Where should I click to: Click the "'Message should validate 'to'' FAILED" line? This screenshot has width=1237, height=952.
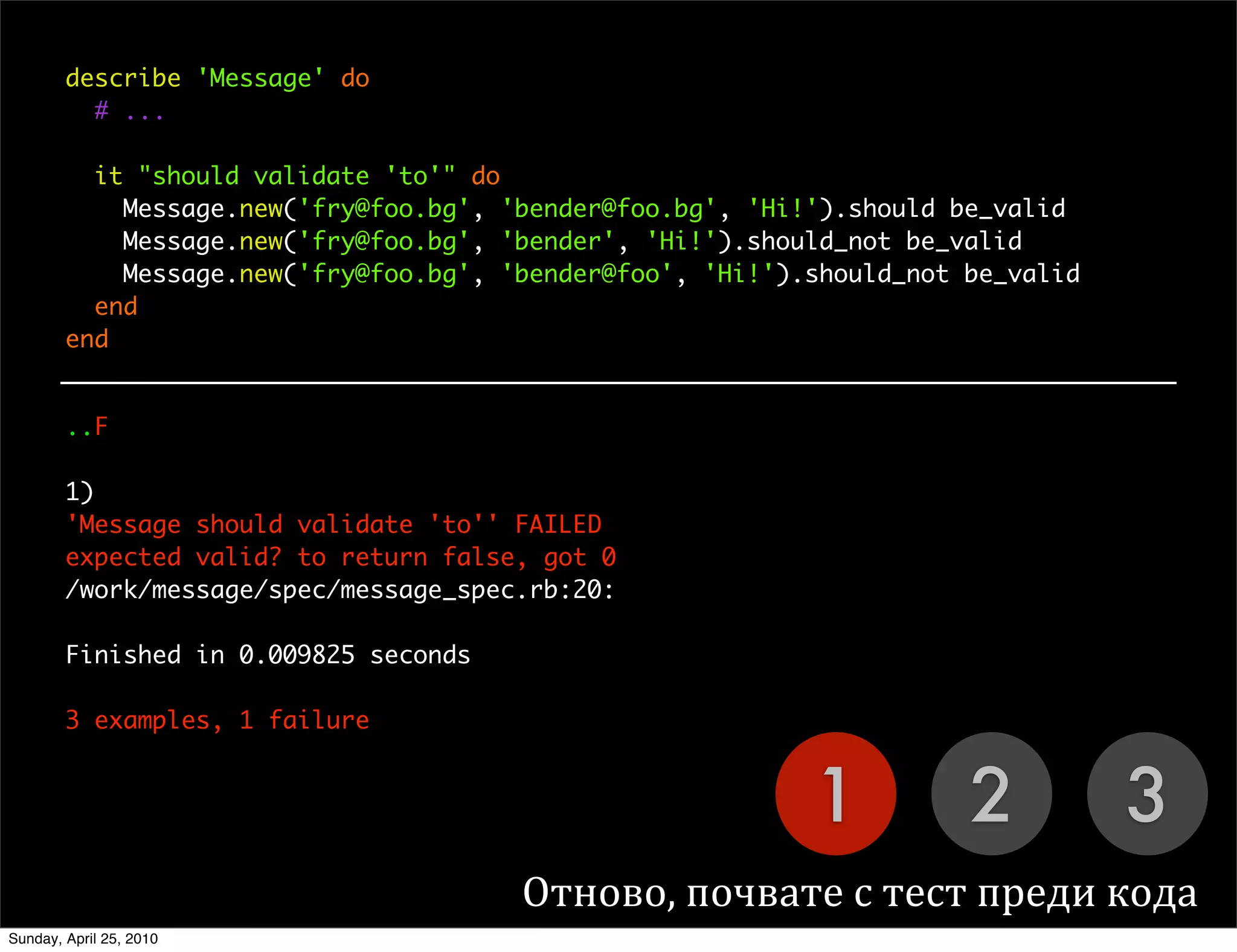333,524
